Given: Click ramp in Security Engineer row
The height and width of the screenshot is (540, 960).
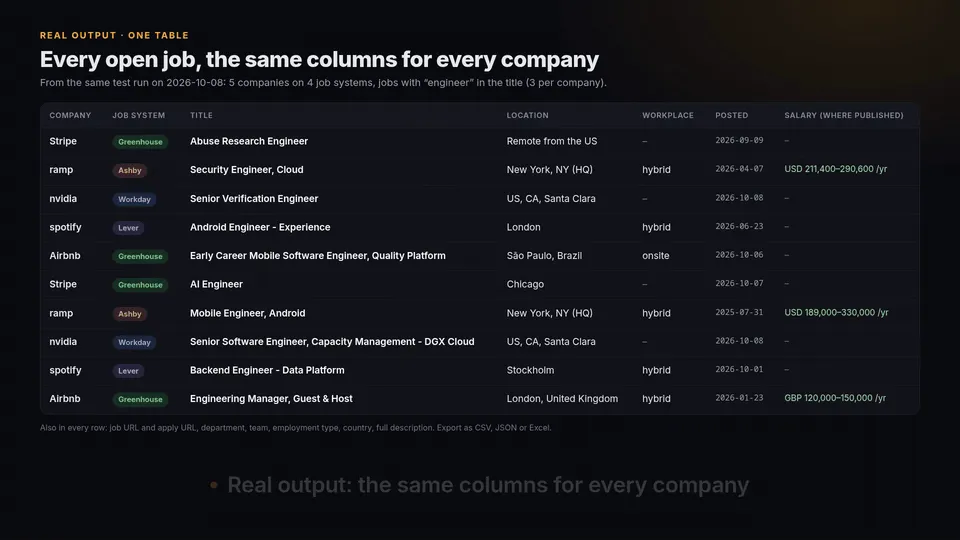Looking at the screenshot, I should [61, 170].
